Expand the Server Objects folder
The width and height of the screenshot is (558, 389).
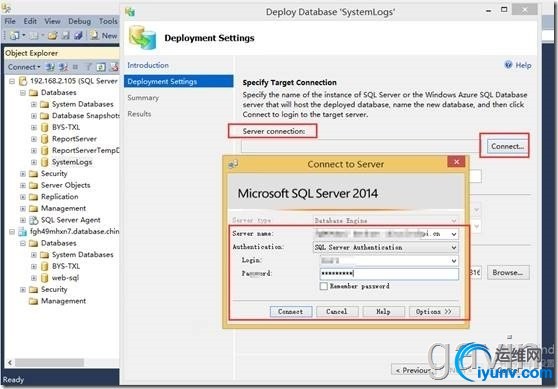click(x=23, y=185)
